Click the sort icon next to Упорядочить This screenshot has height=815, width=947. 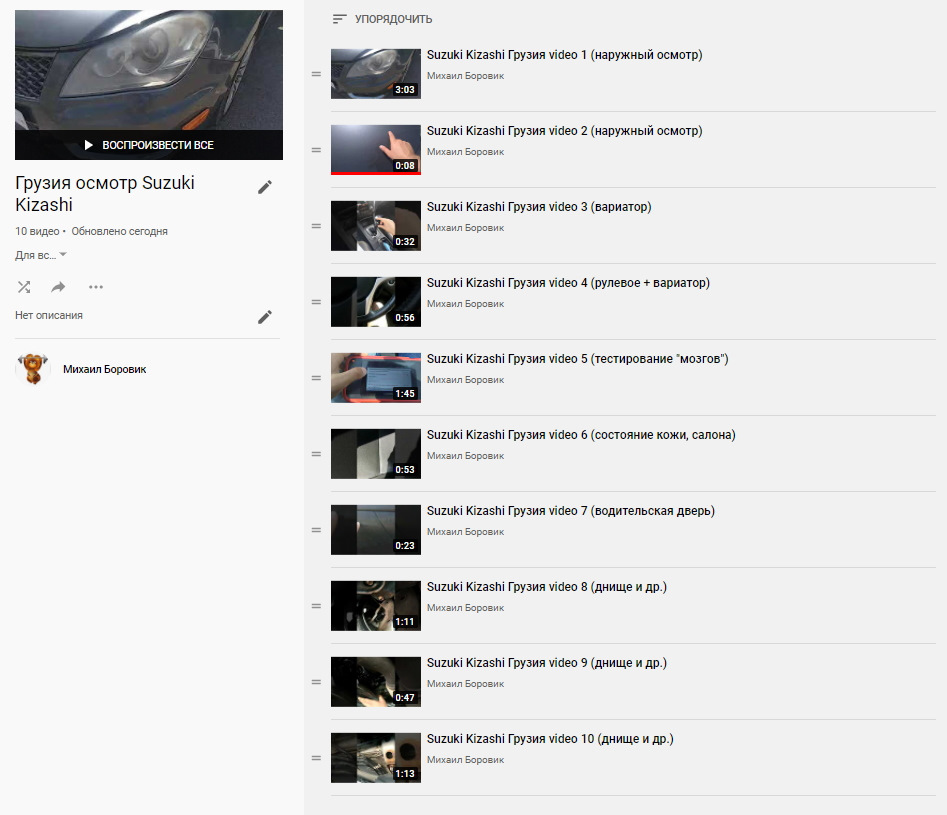339,19
